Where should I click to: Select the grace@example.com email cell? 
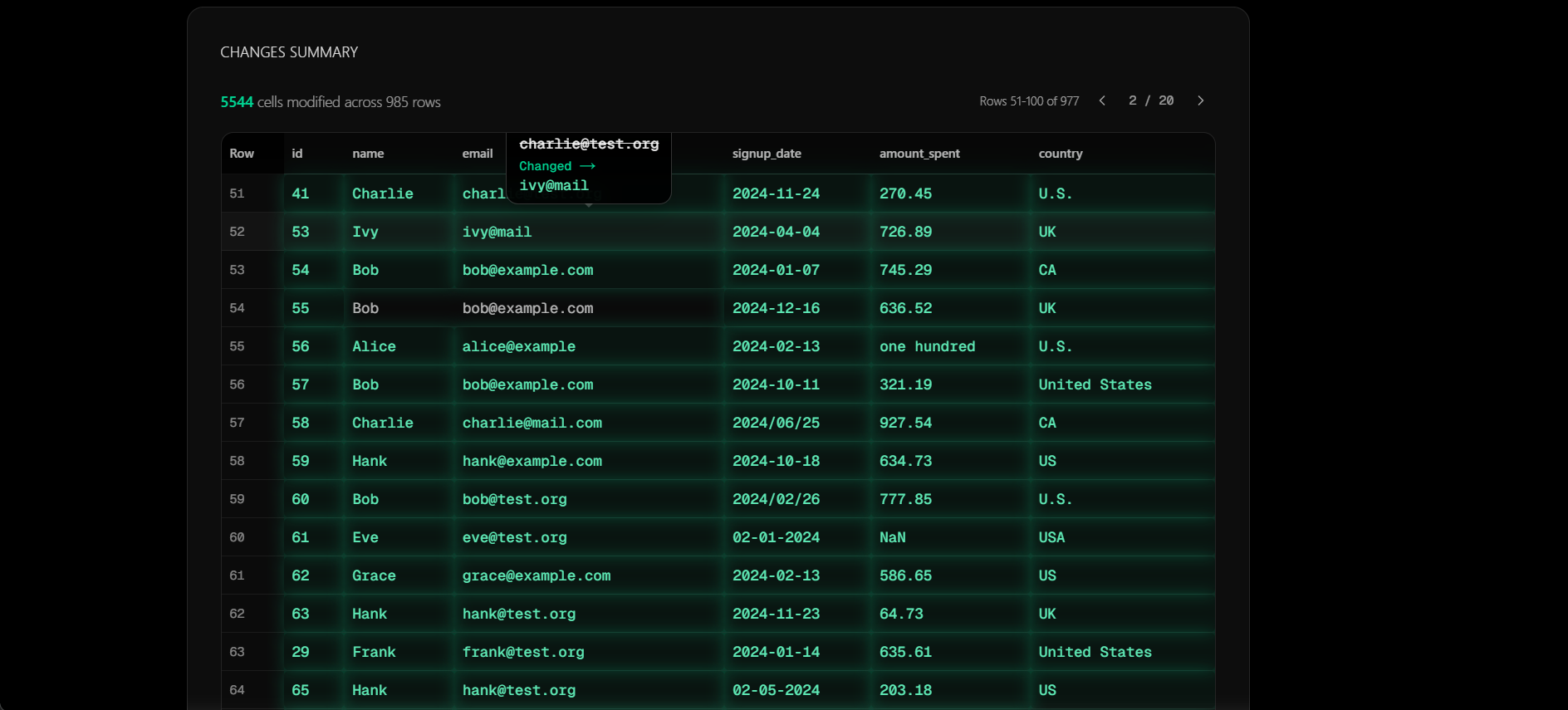pos(536,576)
